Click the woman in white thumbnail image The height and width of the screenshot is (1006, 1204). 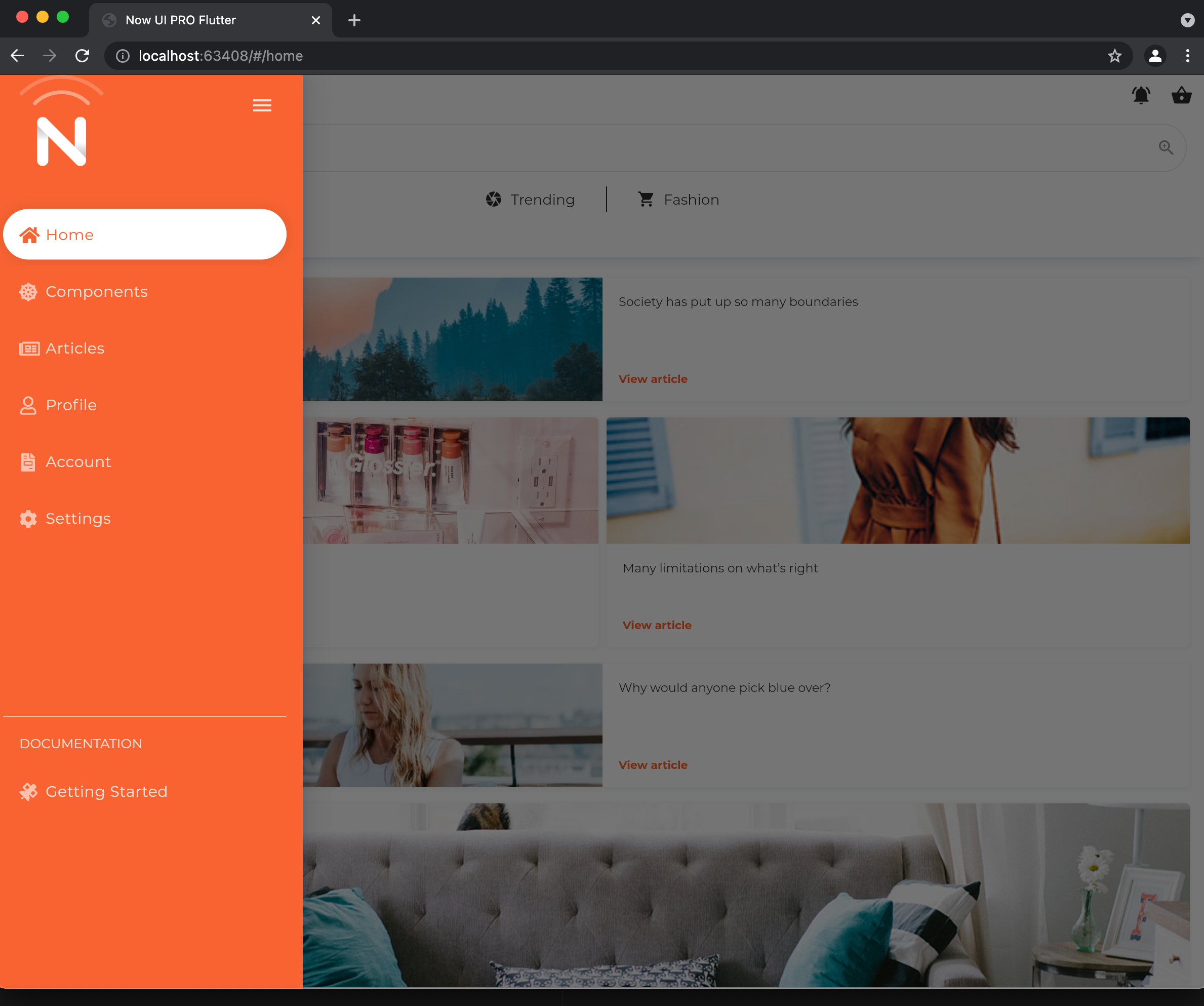point(453,725)
